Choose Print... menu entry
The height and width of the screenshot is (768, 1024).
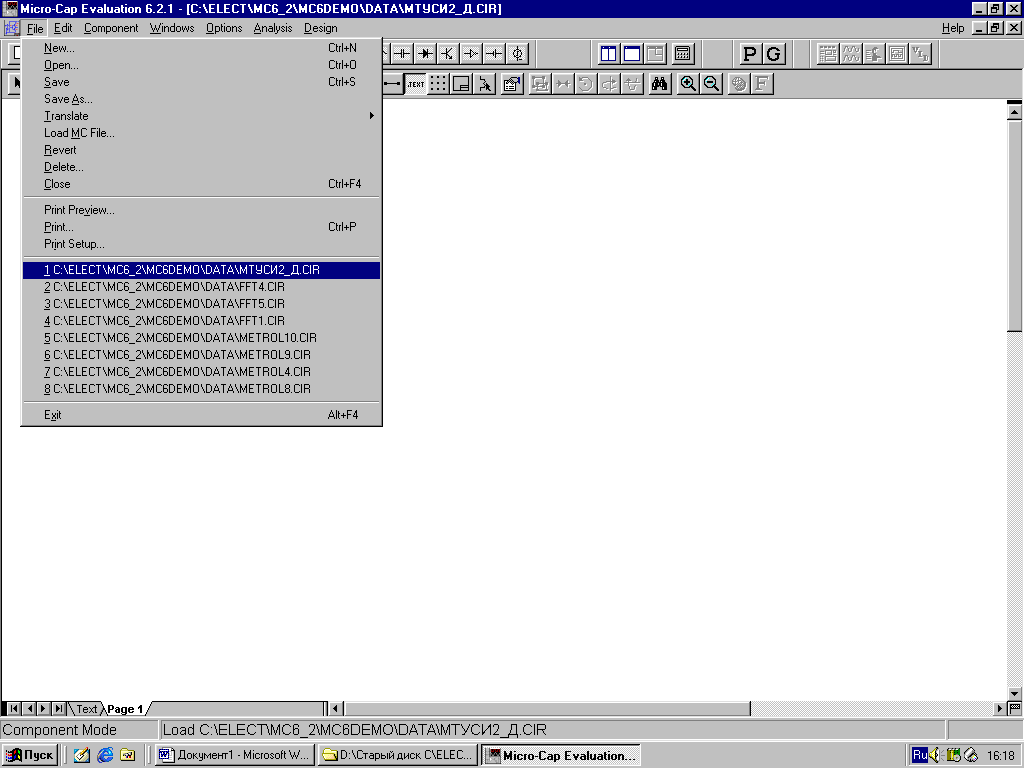coord(201,227)
